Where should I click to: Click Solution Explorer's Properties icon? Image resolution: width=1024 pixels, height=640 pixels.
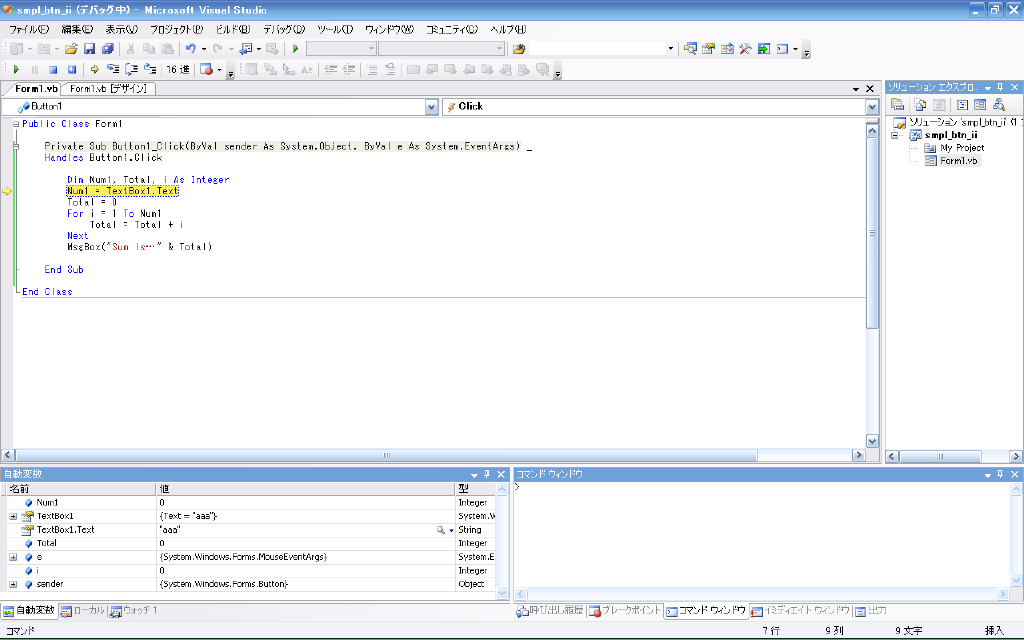897,104
